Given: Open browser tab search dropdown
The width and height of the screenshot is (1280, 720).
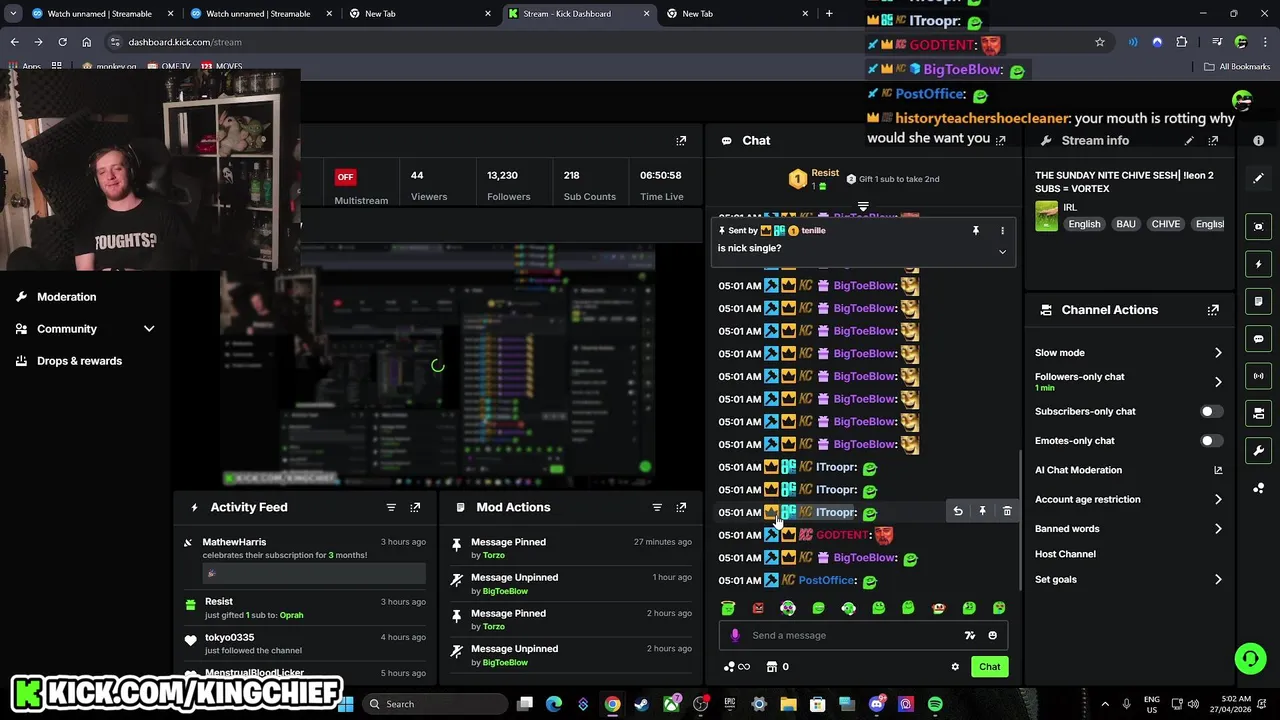Looking at the screenshot, I should point(13,14).
